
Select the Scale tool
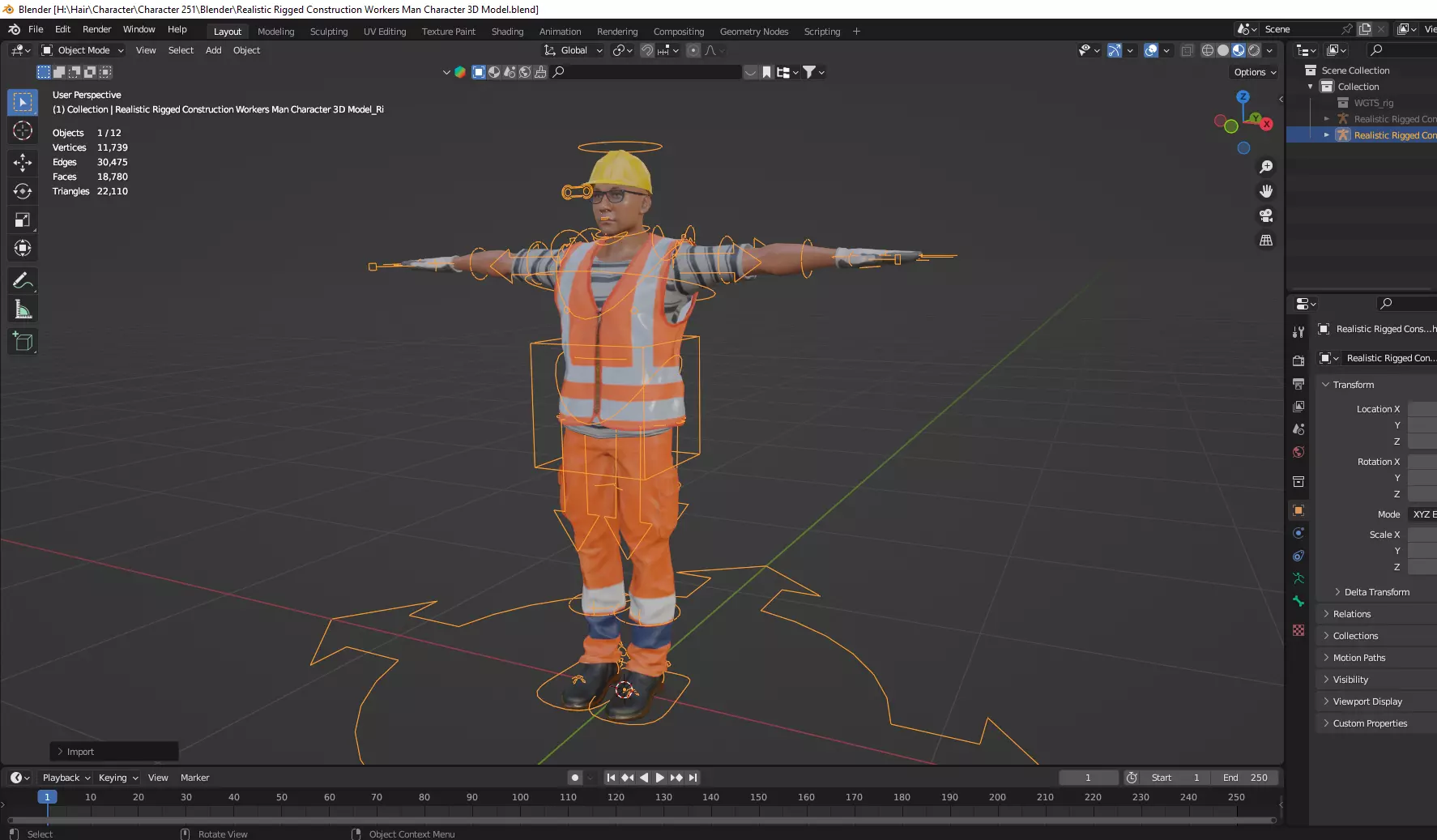(23, 220)
